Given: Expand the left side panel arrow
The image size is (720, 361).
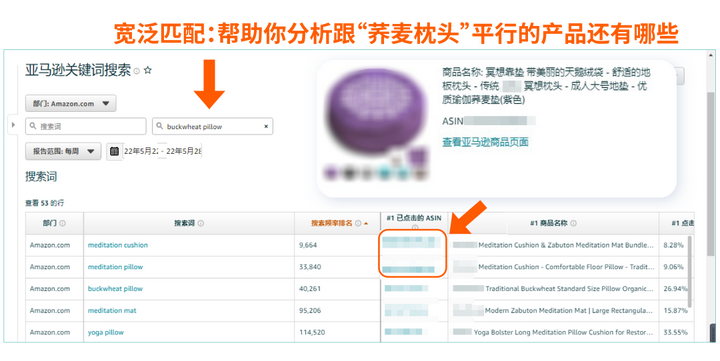Looking at the screenshot, I should coord(13,125).
